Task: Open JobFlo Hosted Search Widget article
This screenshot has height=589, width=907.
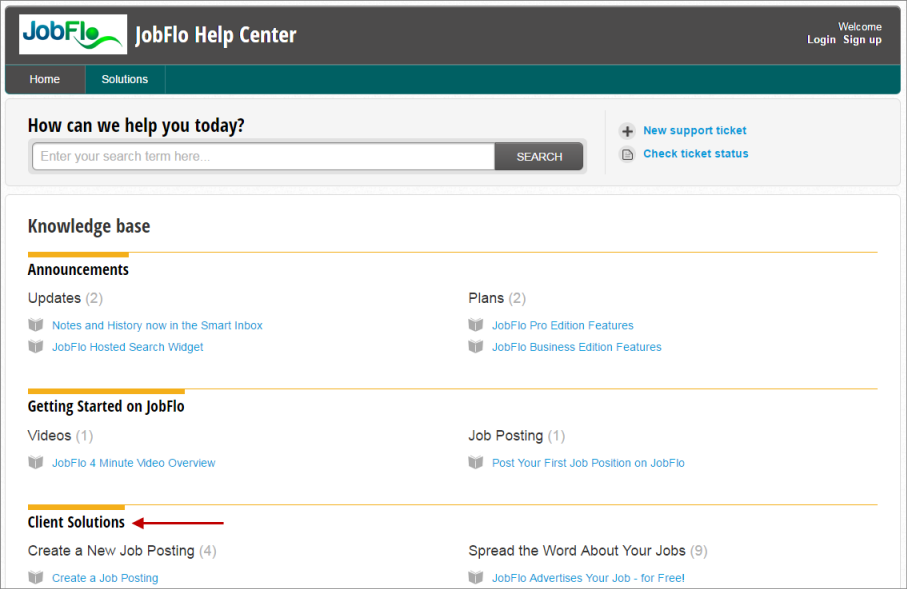Action: click(x=128, y=347)
